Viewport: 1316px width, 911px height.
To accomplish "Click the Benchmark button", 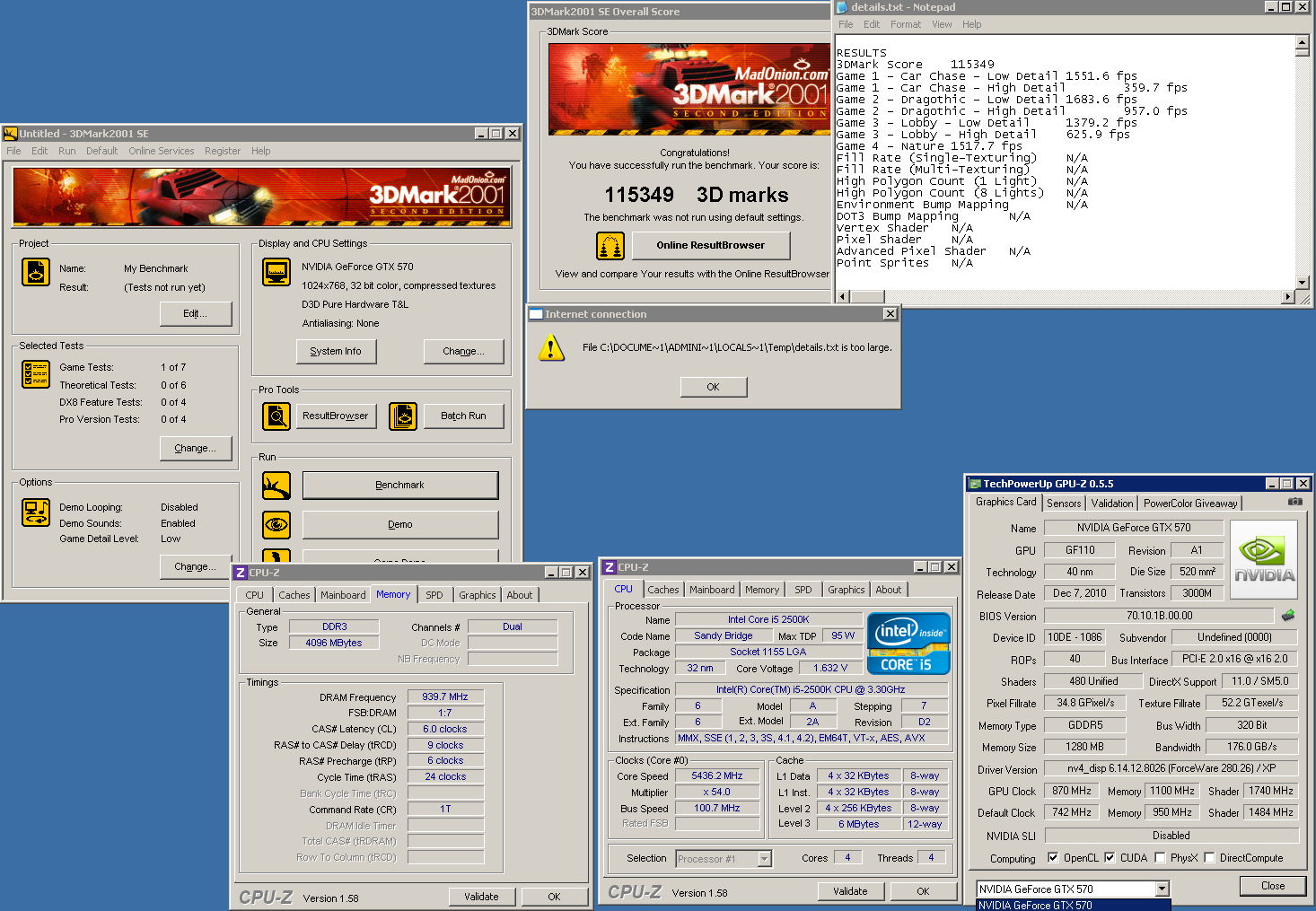I will click(400, 486).
